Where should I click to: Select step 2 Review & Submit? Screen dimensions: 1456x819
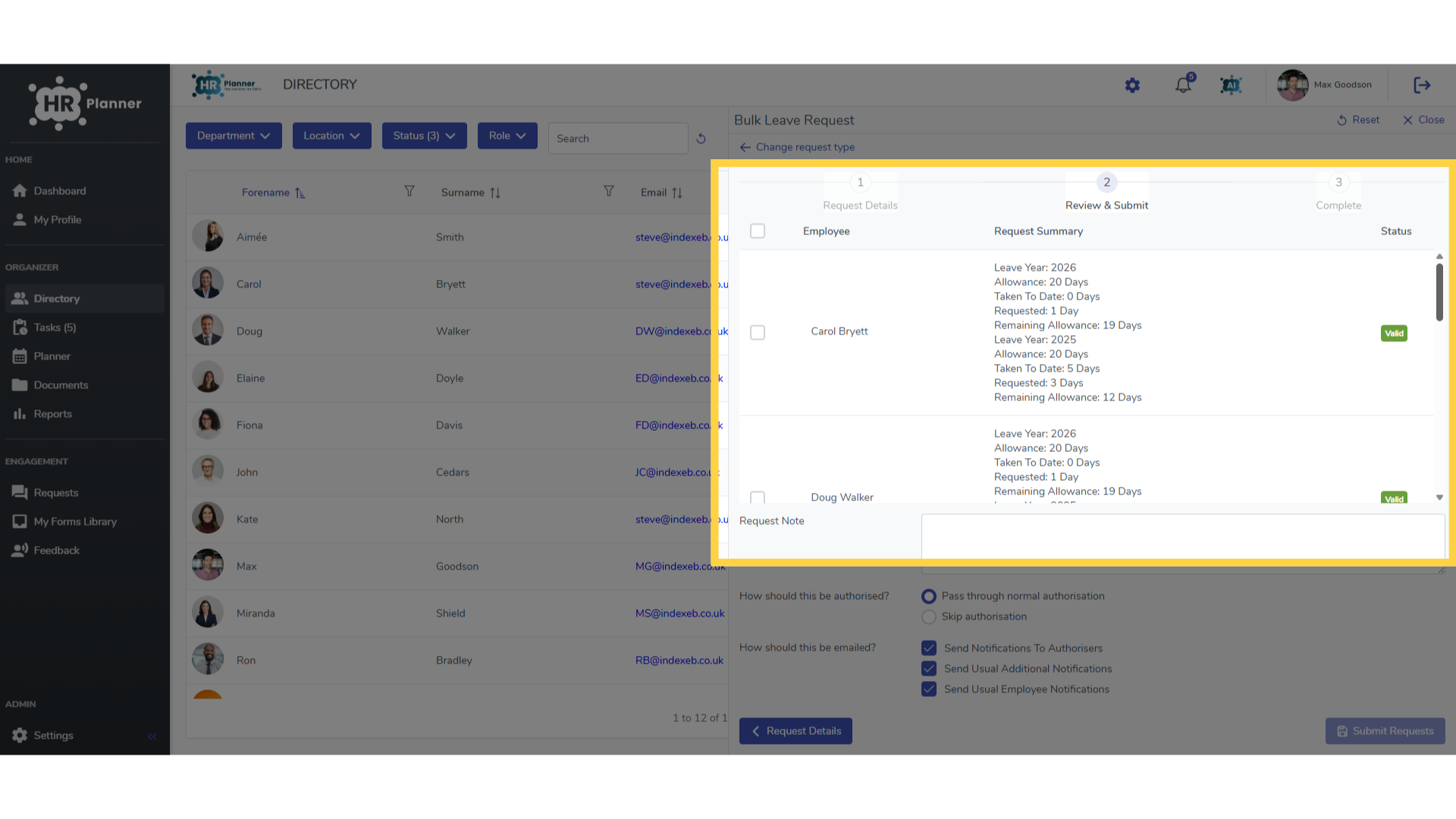1106,192
